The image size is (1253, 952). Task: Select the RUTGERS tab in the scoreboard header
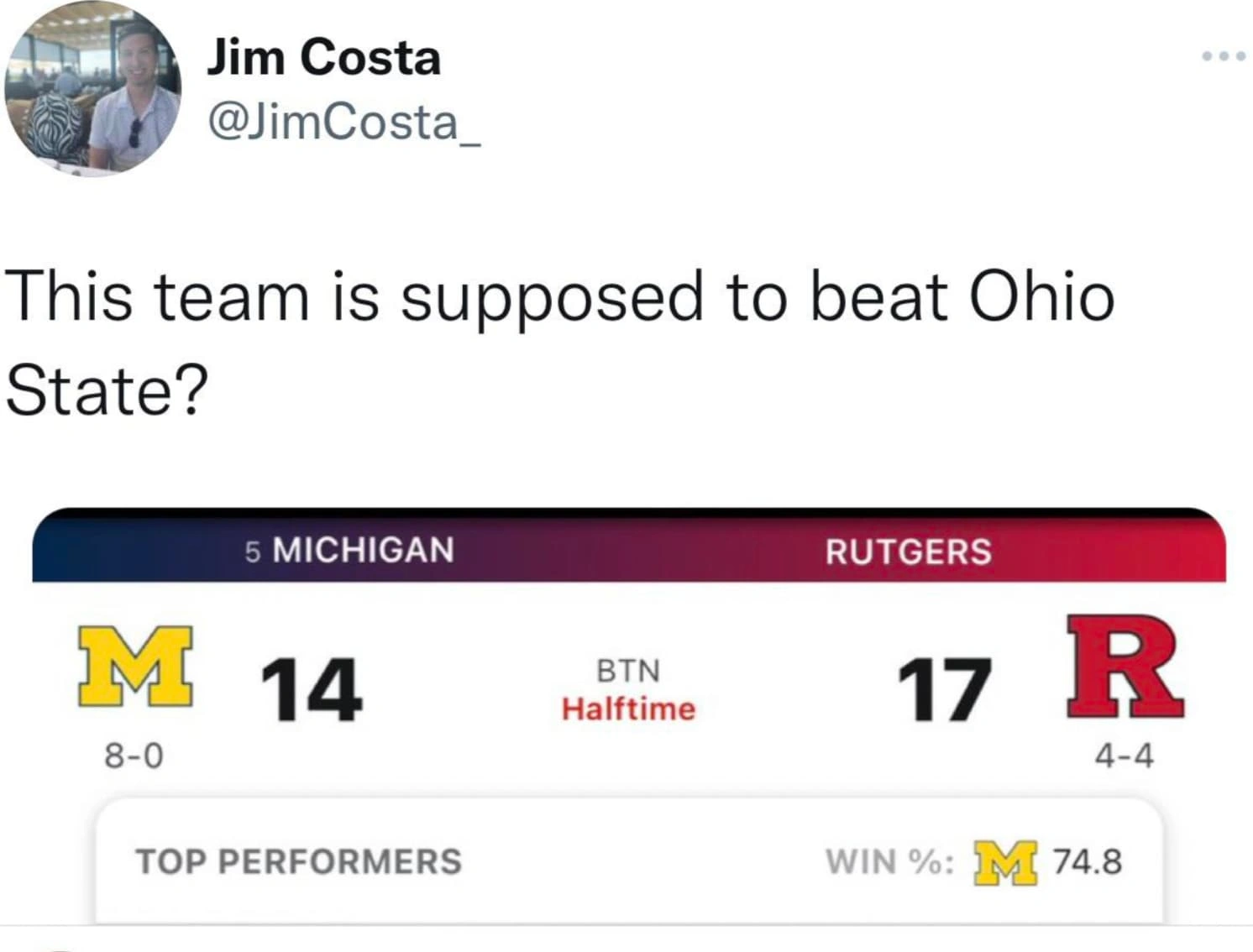tap(908, 552)
